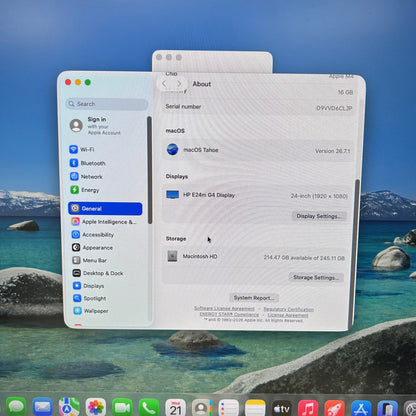Click the Macintosh HD drive icon
Viewport: 416px width, 416px height.
pos(172,256)
